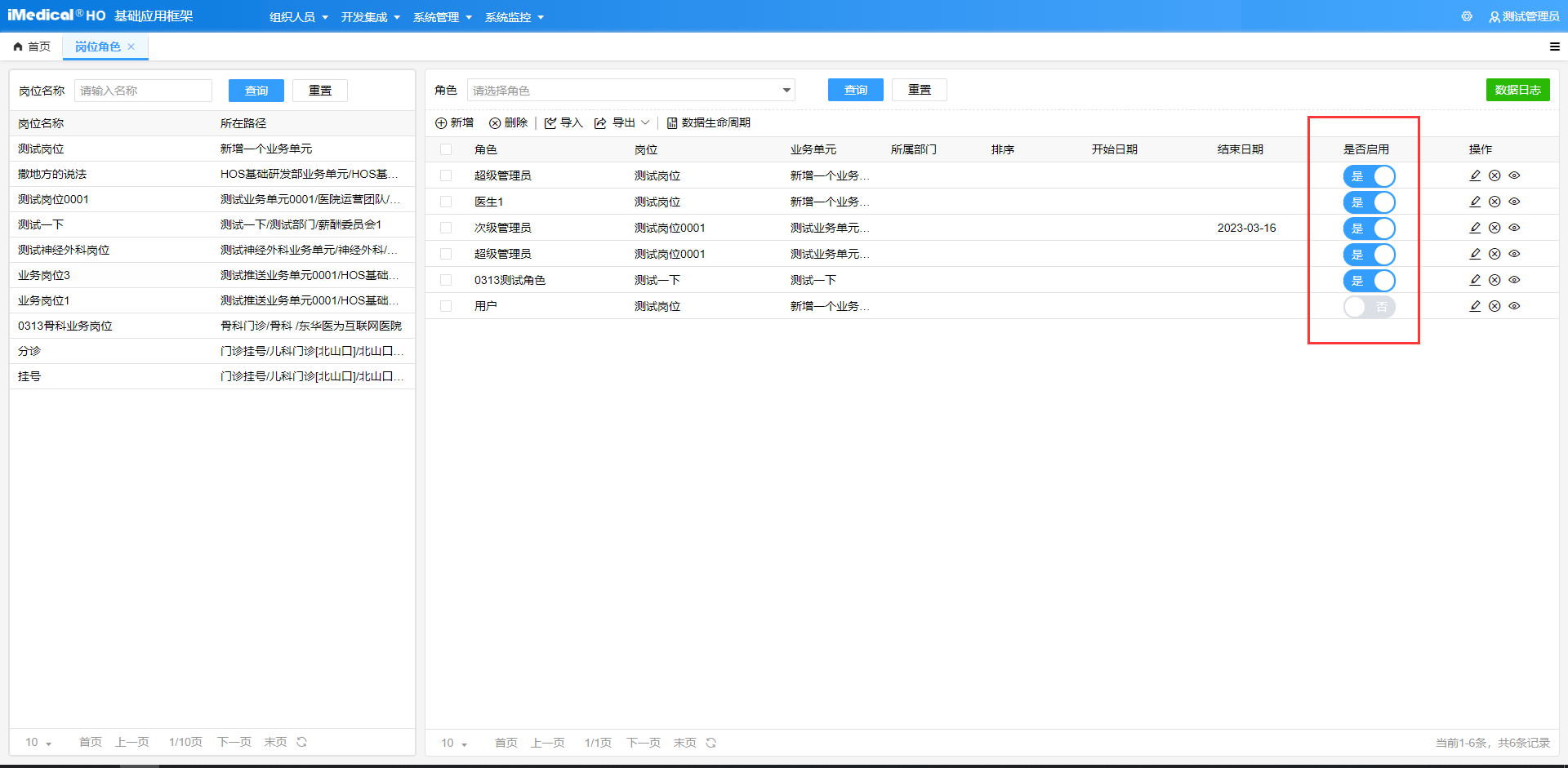The image size is (1568, 768).
Task: Click 查询 button in role panel
Action: 856,90
